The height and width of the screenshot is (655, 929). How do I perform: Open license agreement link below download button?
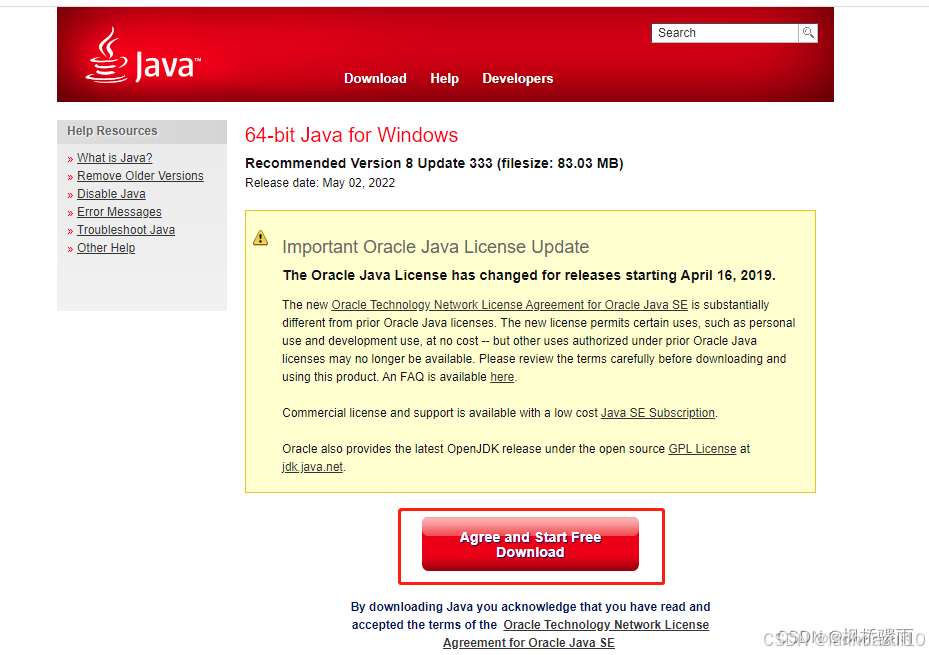576,634
